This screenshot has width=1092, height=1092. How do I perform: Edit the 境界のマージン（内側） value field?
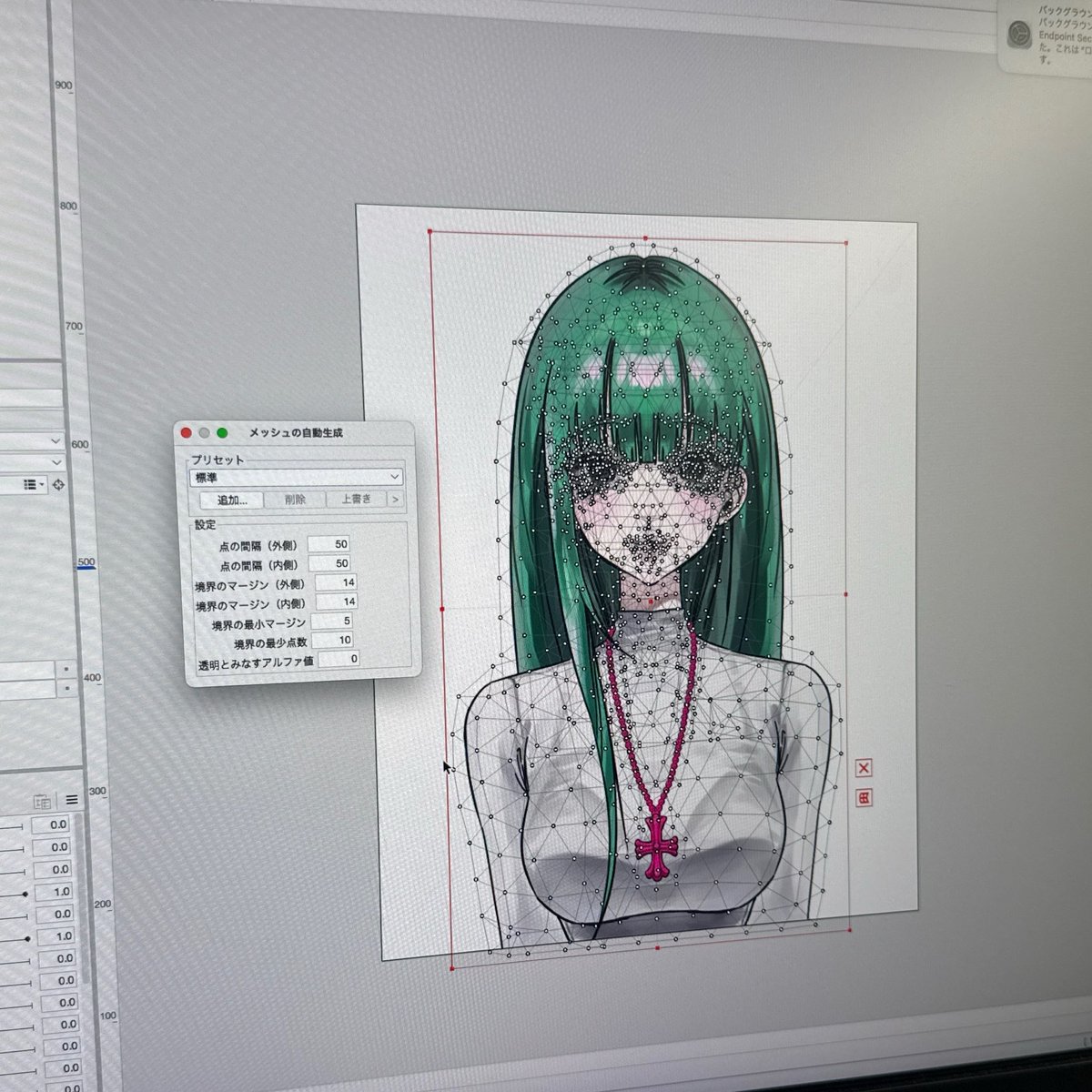pos(336,602)
